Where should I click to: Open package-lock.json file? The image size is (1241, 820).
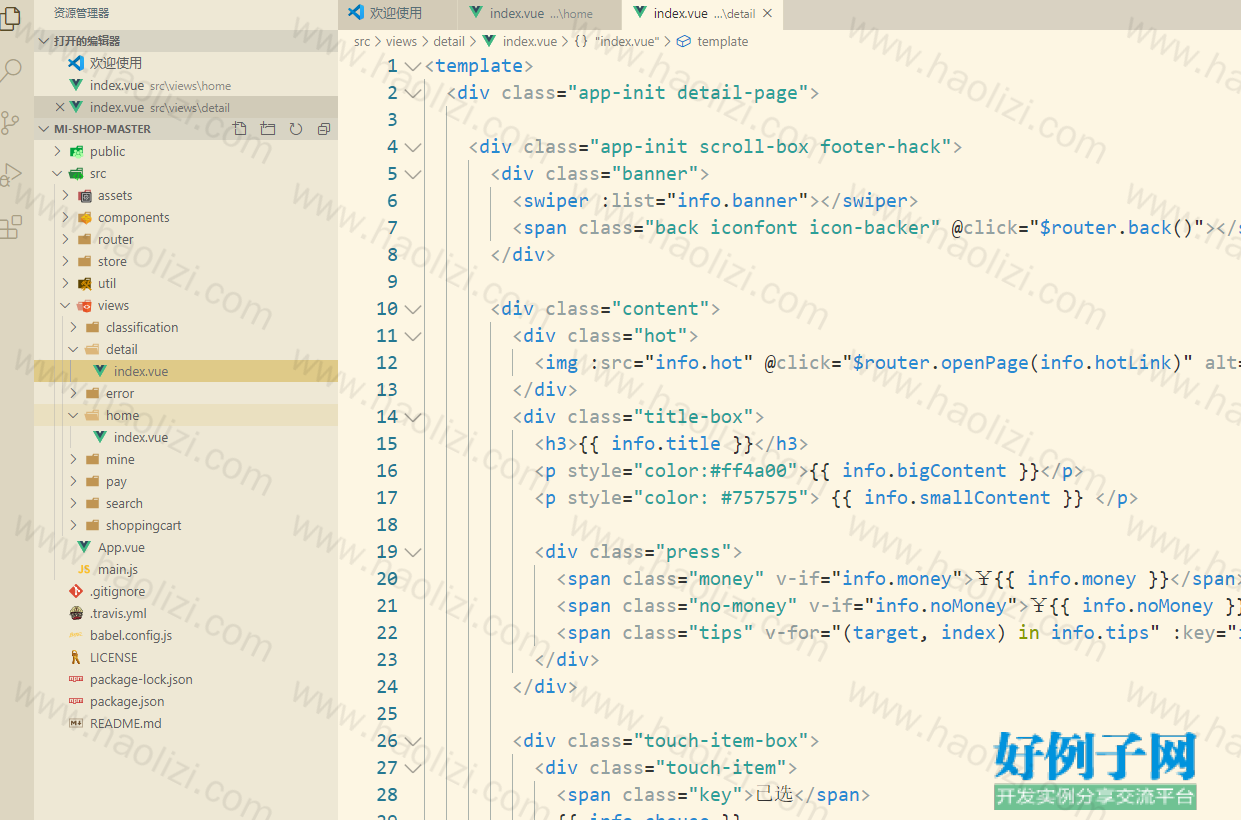pos(185,680)
